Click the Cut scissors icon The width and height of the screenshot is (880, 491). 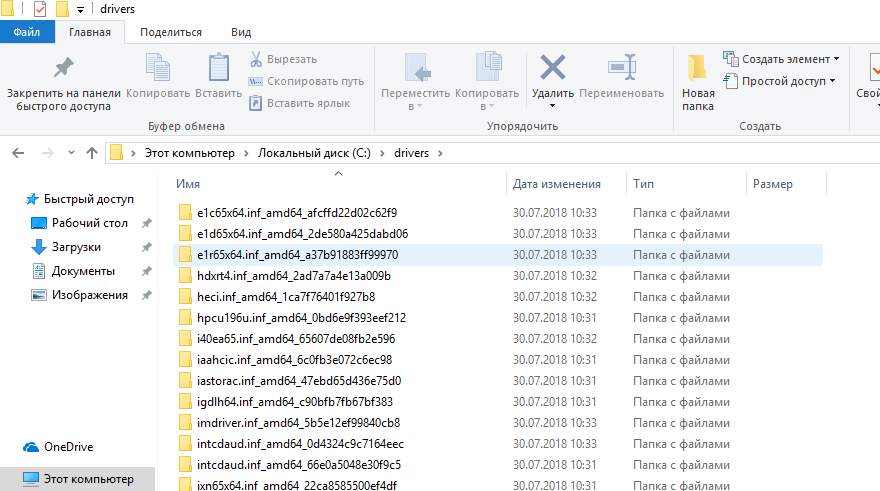(256, 59)
